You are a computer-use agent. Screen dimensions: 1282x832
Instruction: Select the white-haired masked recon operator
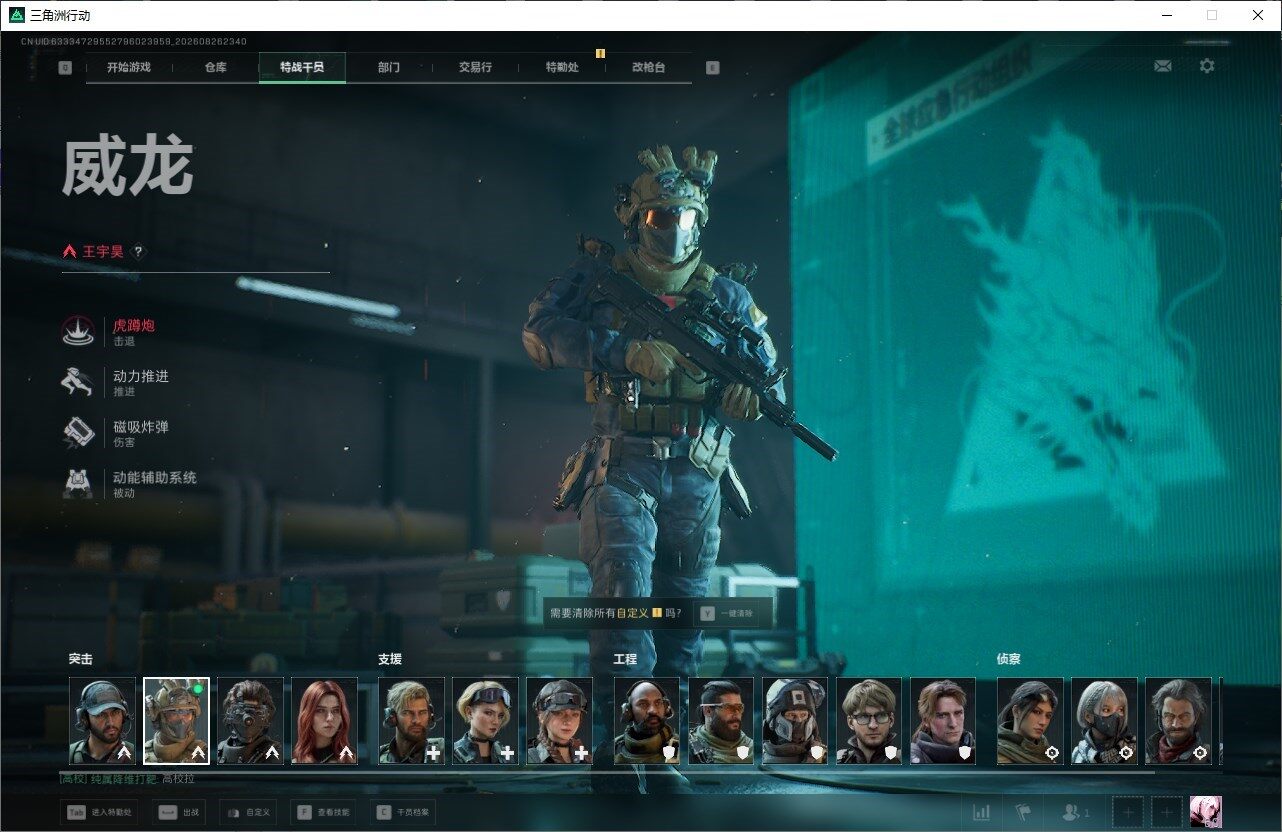1104,721
